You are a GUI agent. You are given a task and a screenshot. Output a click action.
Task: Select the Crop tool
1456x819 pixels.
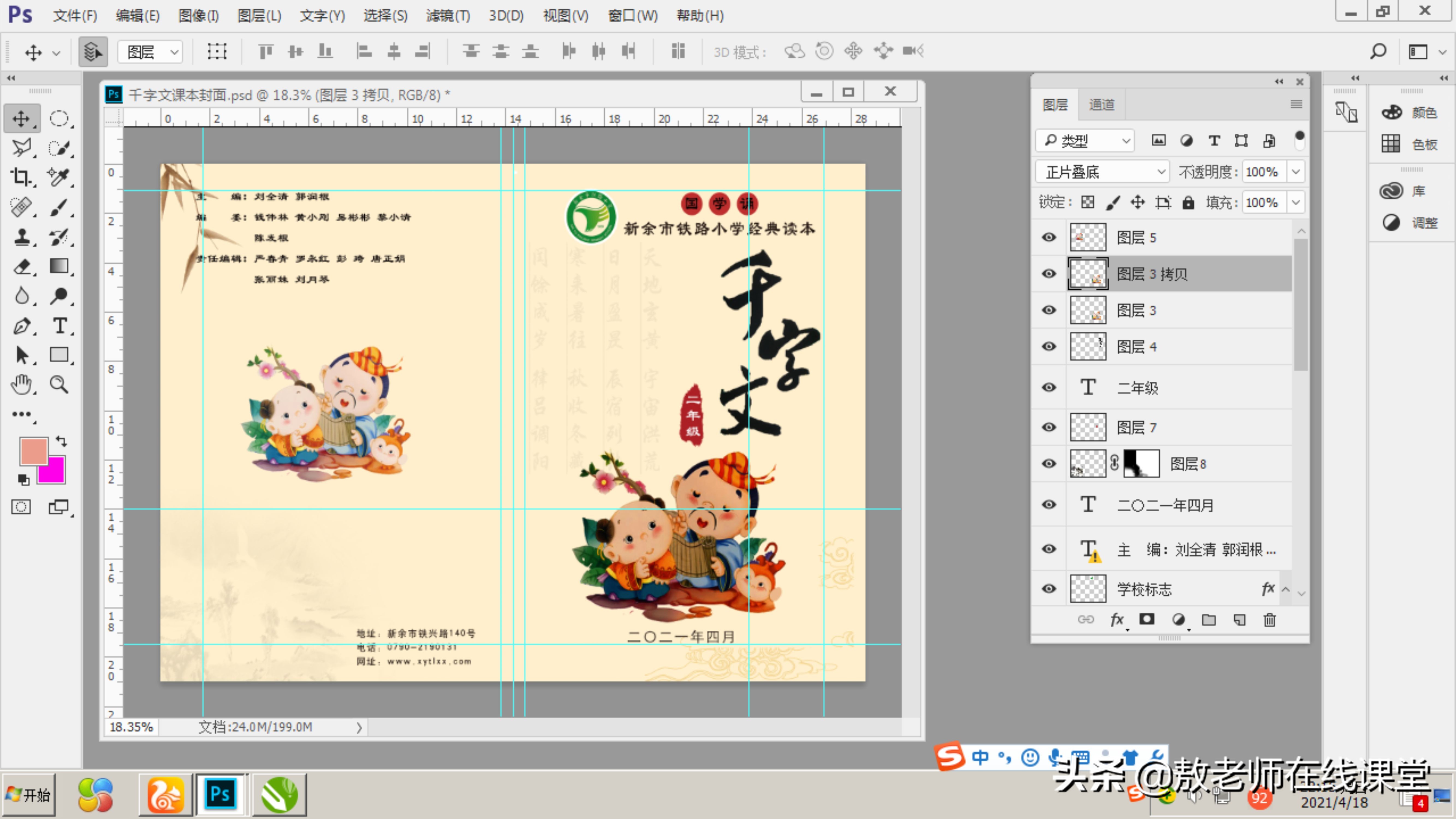tap(22, 177)
